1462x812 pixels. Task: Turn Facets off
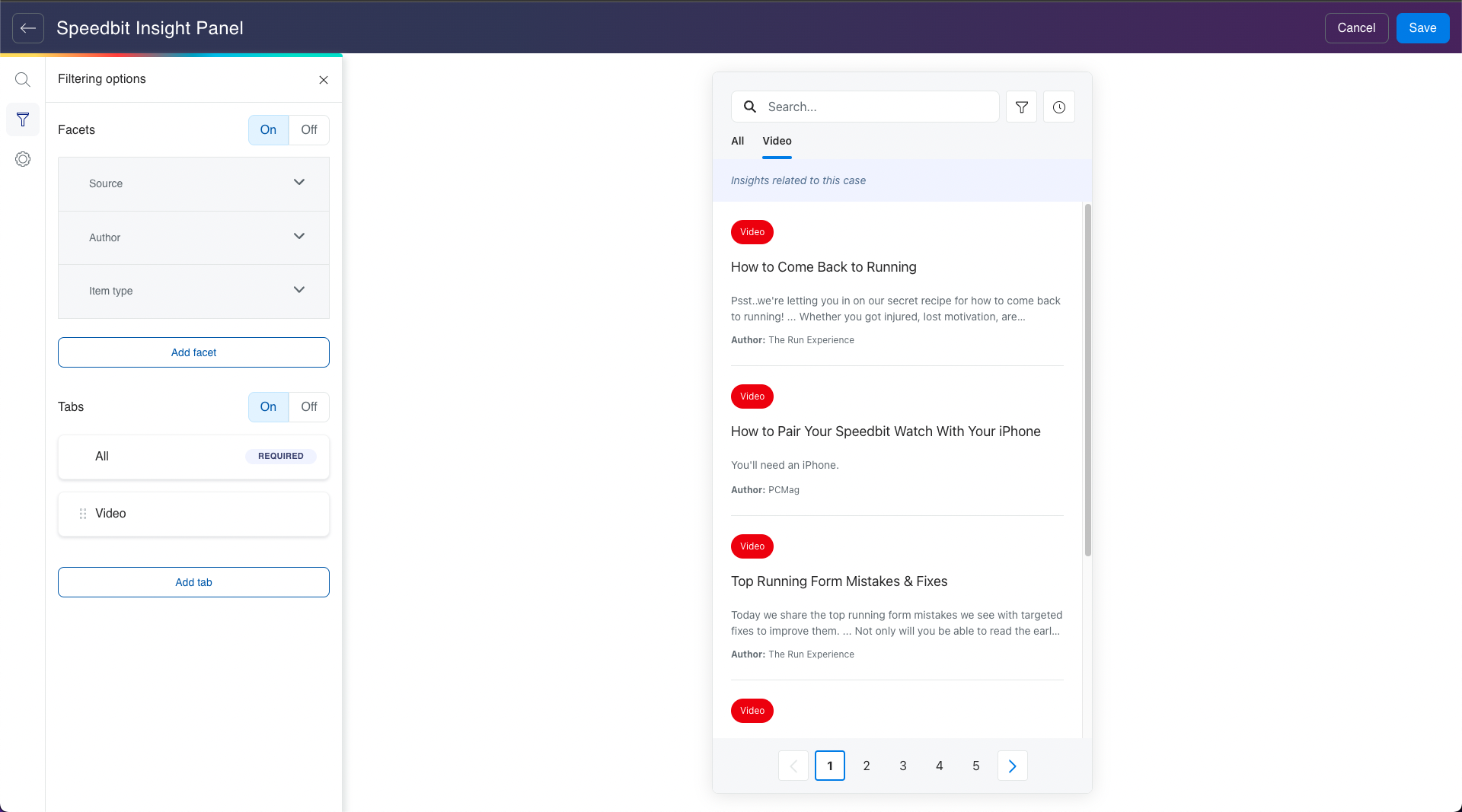308,130
